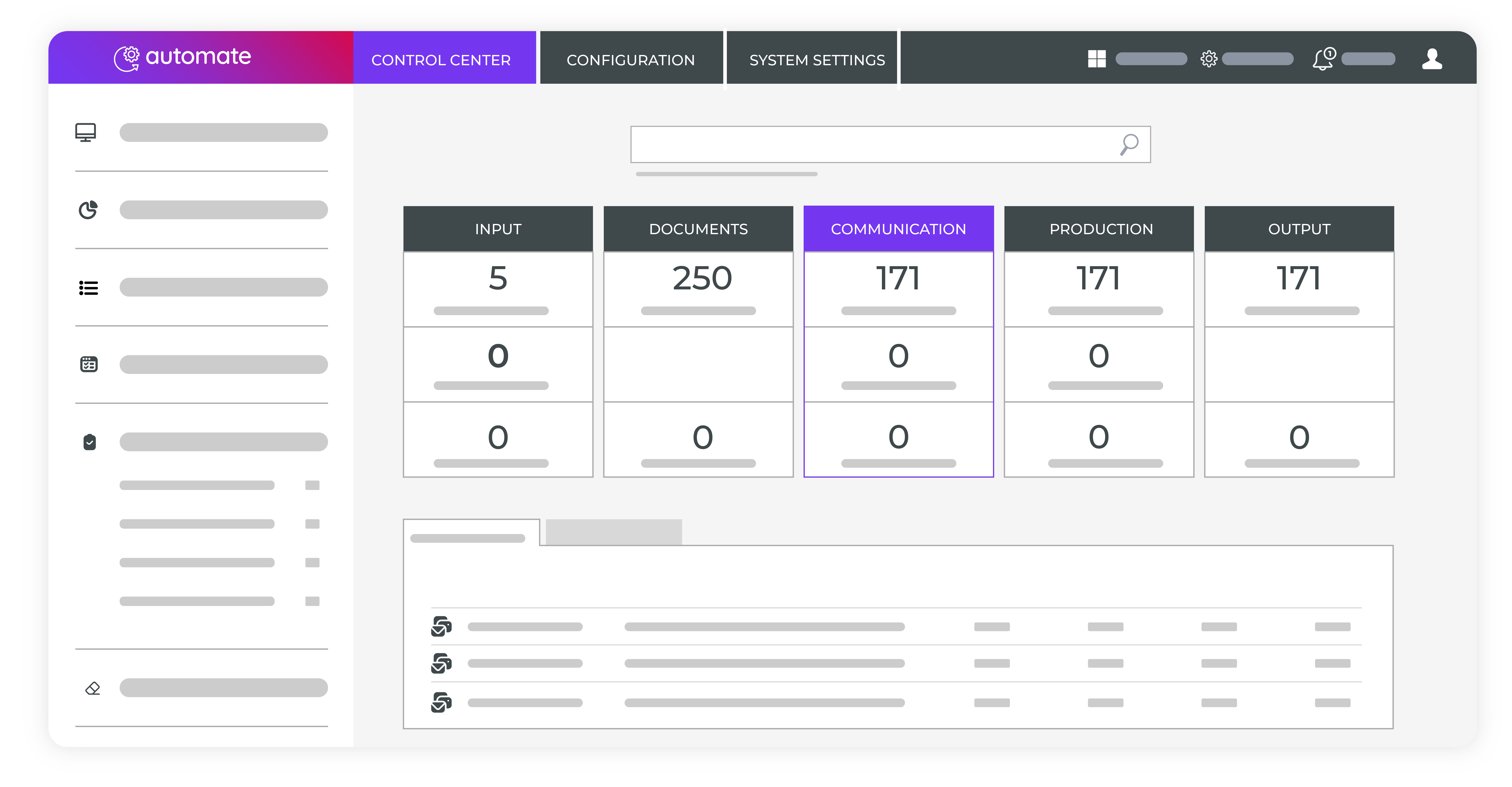Open the notification bell with badge

coord(1324,59)
